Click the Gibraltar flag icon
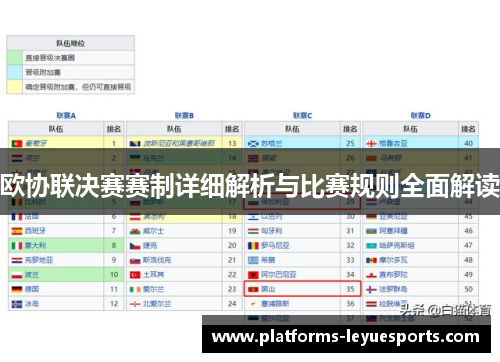Viewport: 500px width, 362px height. [371, 275]
